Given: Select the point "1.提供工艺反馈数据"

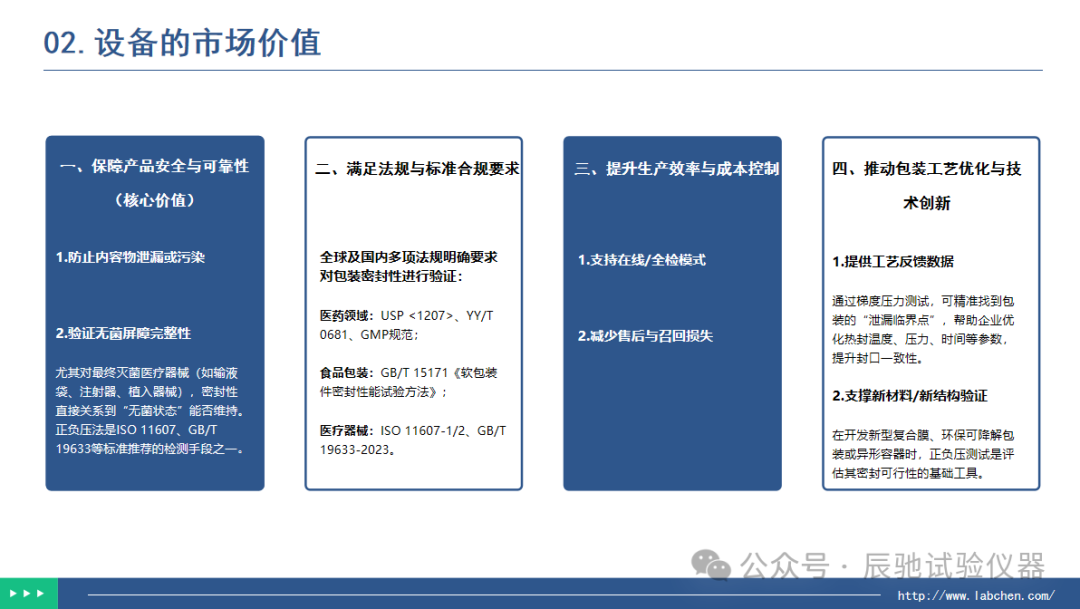Looking at the screenshot, I should click(x=893, y=262).
